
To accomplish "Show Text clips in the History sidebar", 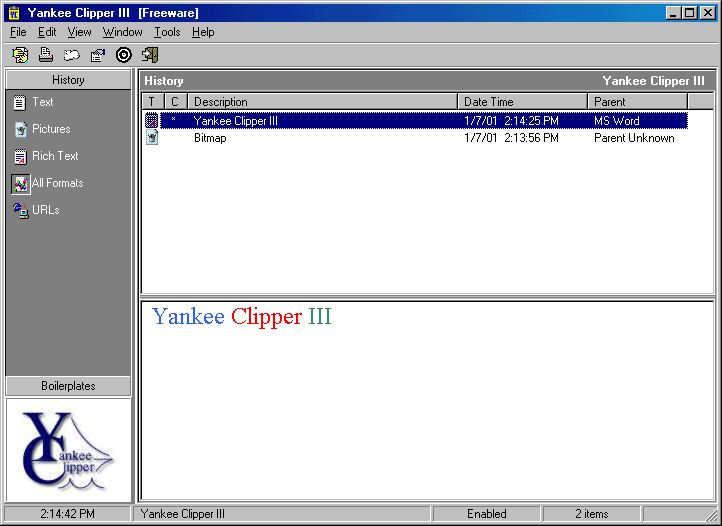I will [x=42, y=102].
